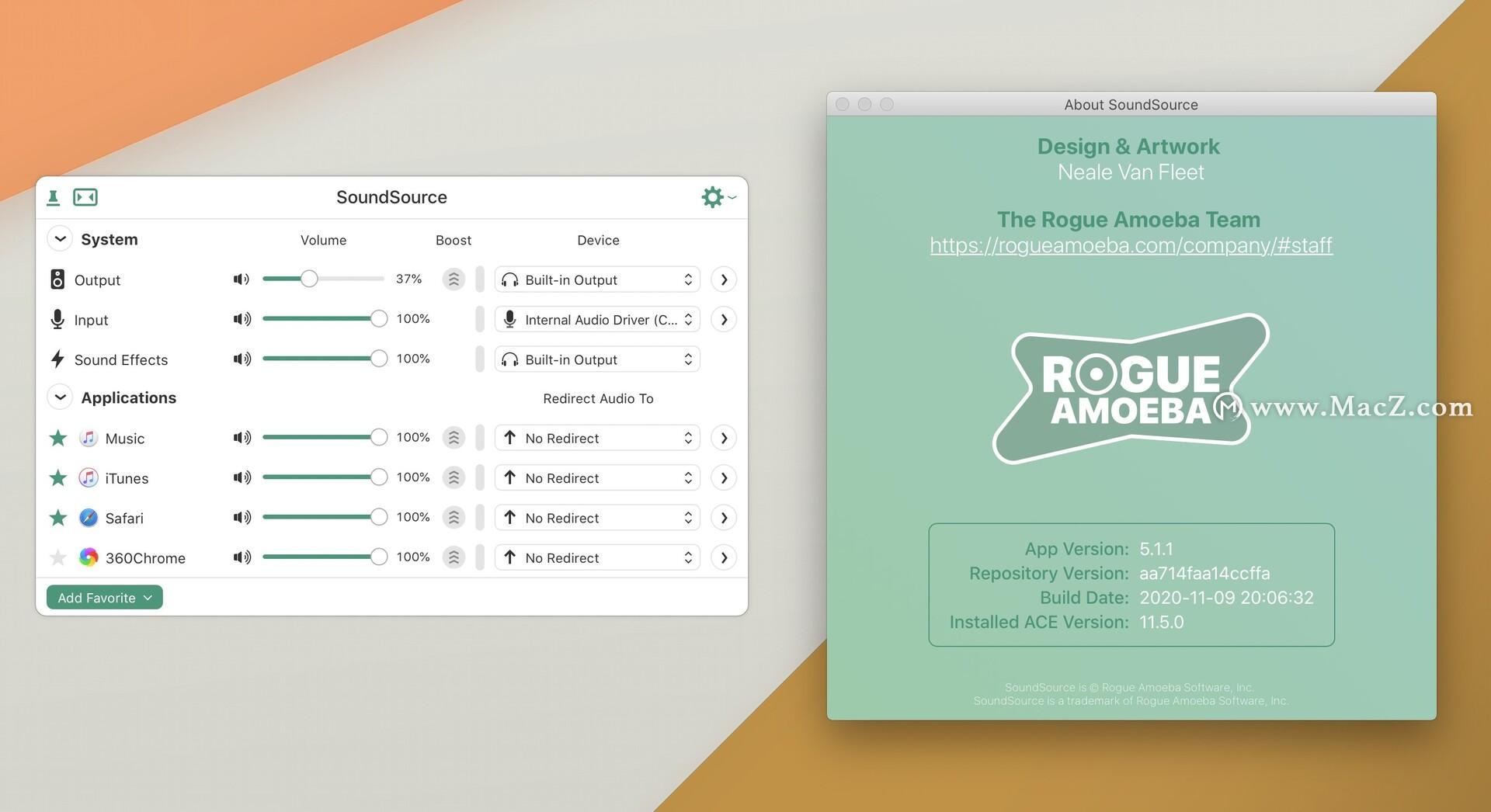Open the Output device selector showing Built-in Output
1491x812 pixels.
[596, 279]
